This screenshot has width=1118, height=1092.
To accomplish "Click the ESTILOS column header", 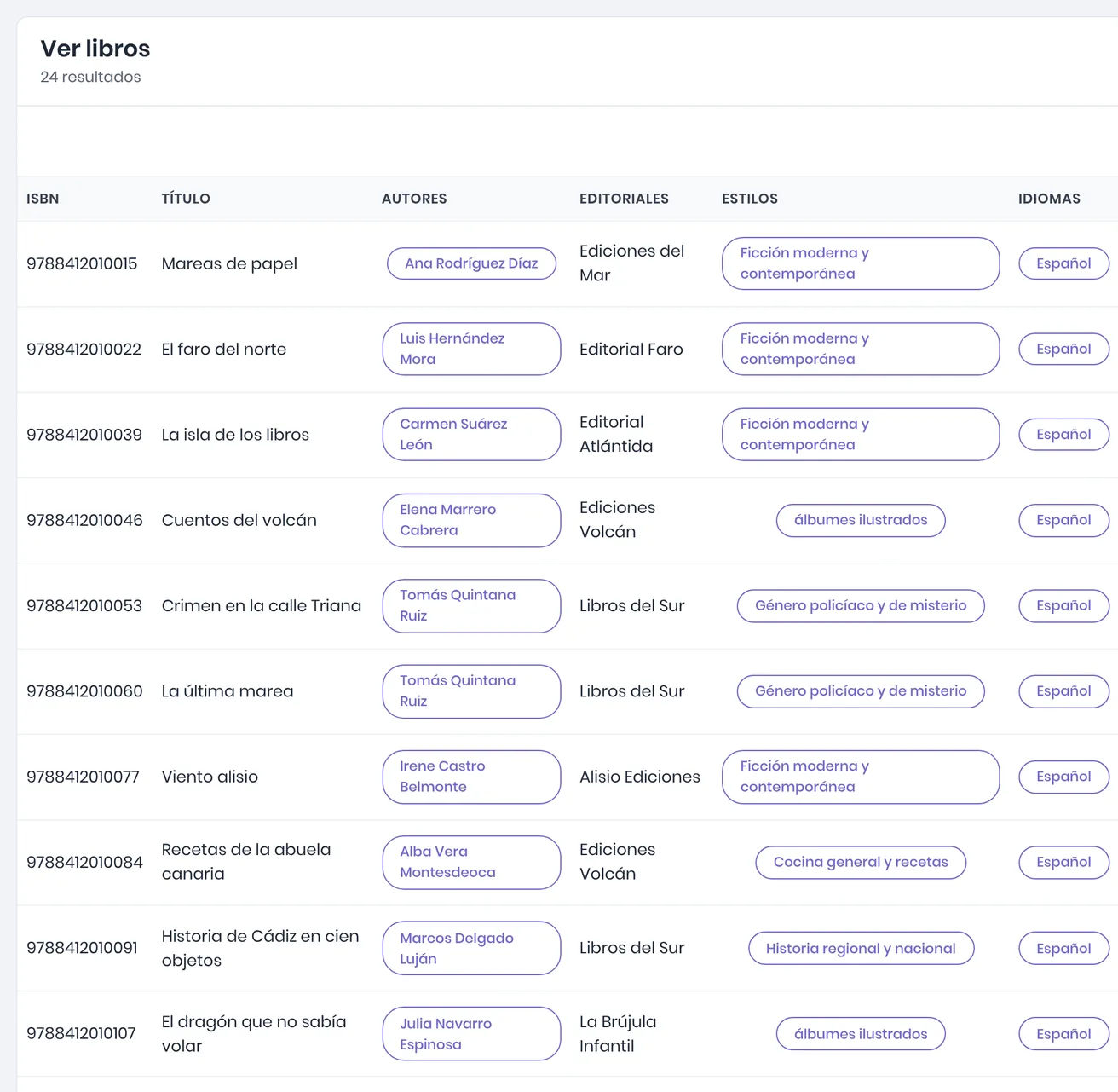I will tap(750, 199).
